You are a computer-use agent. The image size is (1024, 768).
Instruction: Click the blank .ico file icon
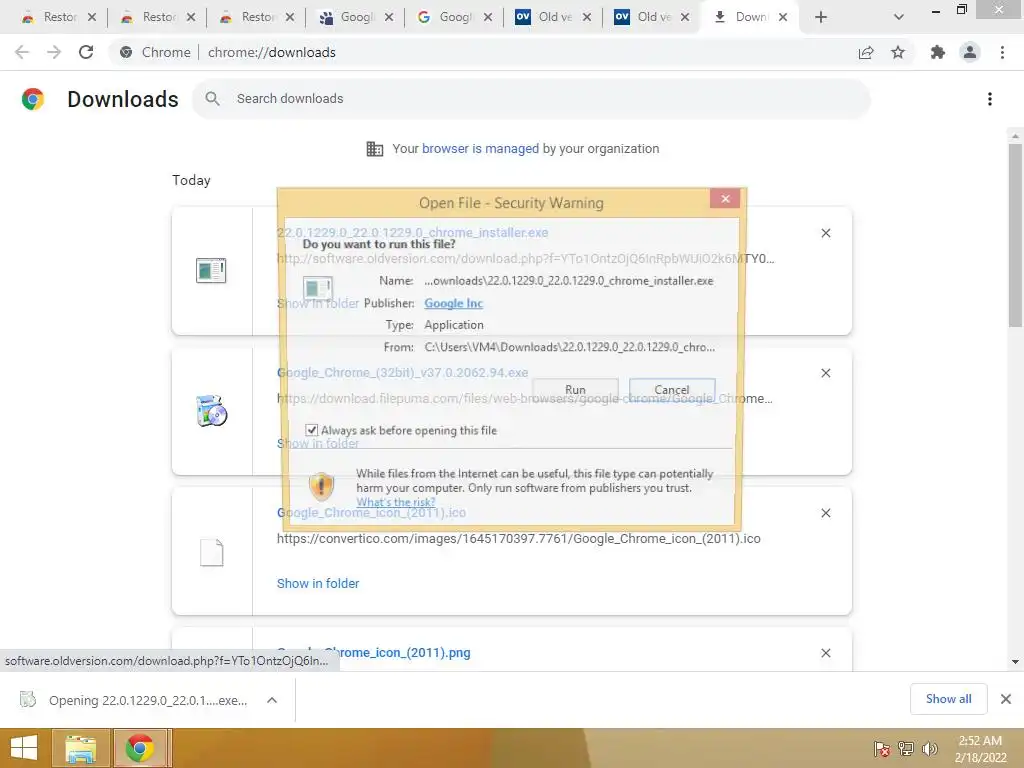(x=212, y=552)
